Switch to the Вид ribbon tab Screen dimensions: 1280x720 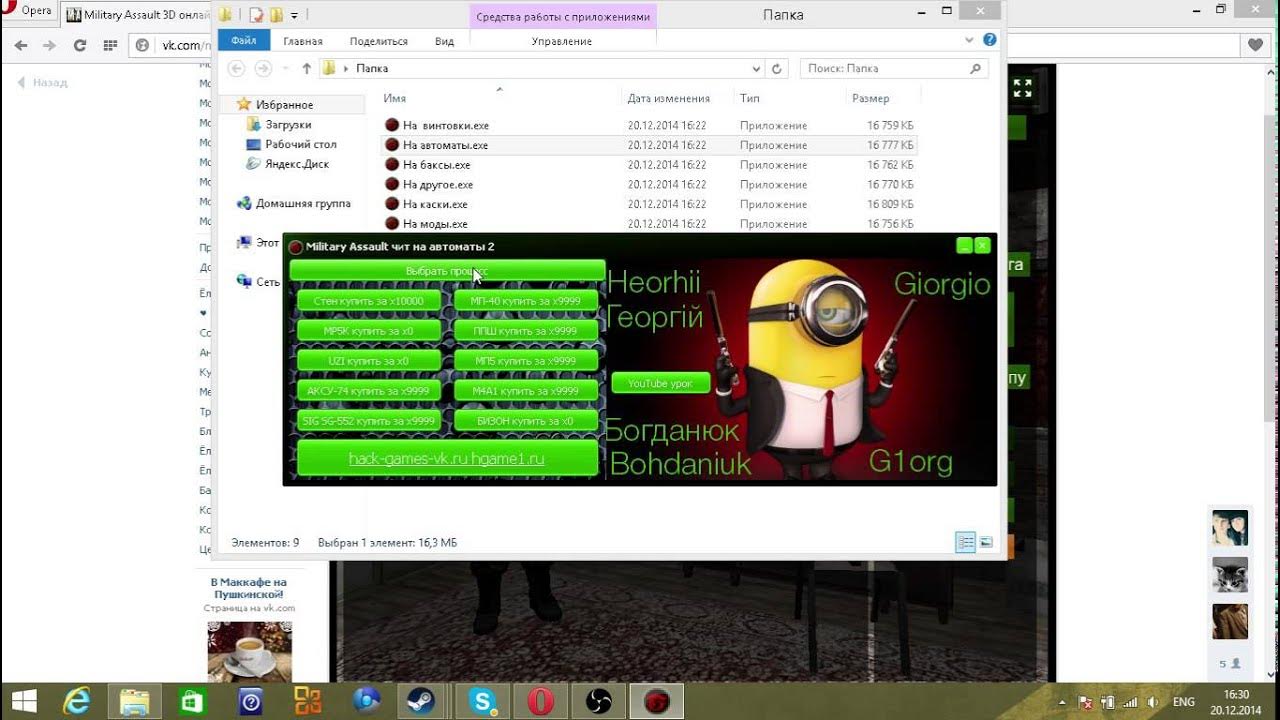click(444, 41)
